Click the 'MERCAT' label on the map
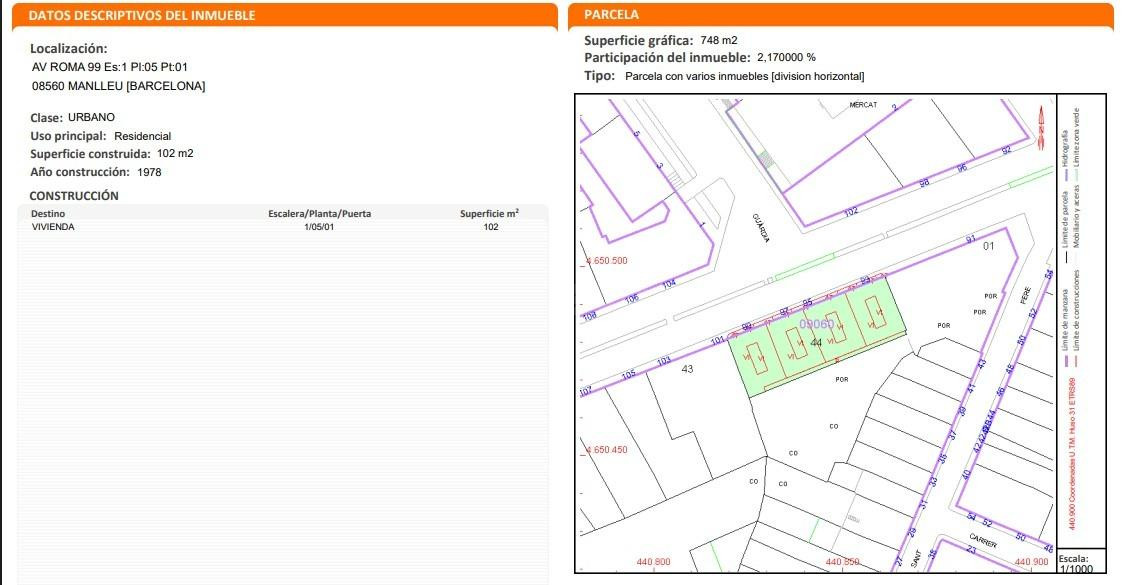The image size is (1124, 585). [863, 105]
